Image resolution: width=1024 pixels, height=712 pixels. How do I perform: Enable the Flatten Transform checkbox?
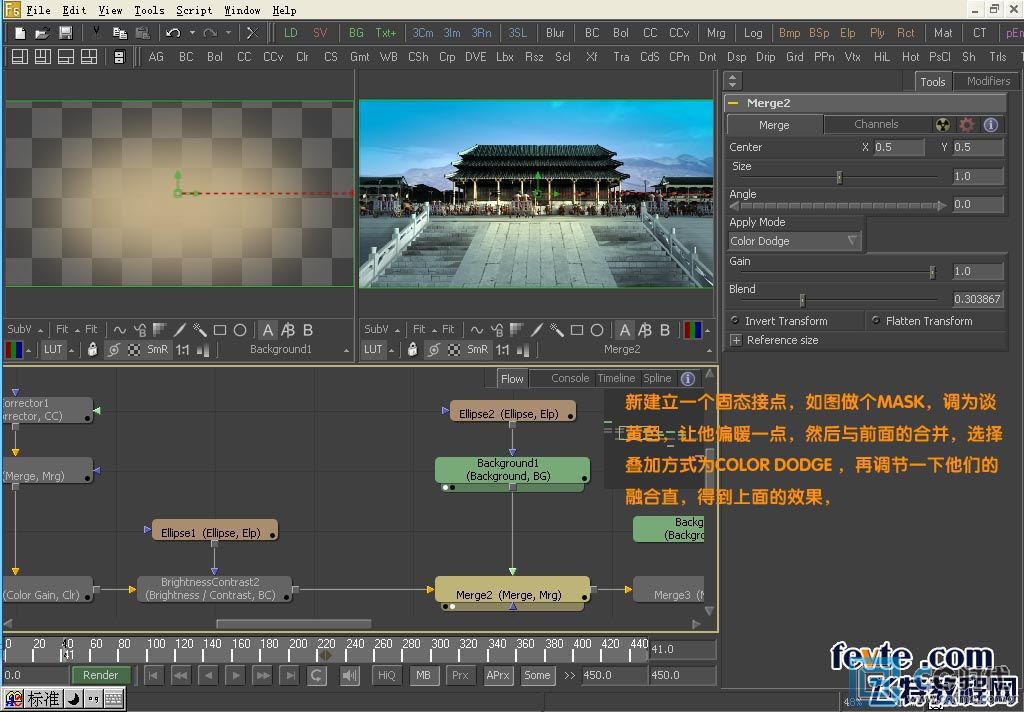point(876,321)
